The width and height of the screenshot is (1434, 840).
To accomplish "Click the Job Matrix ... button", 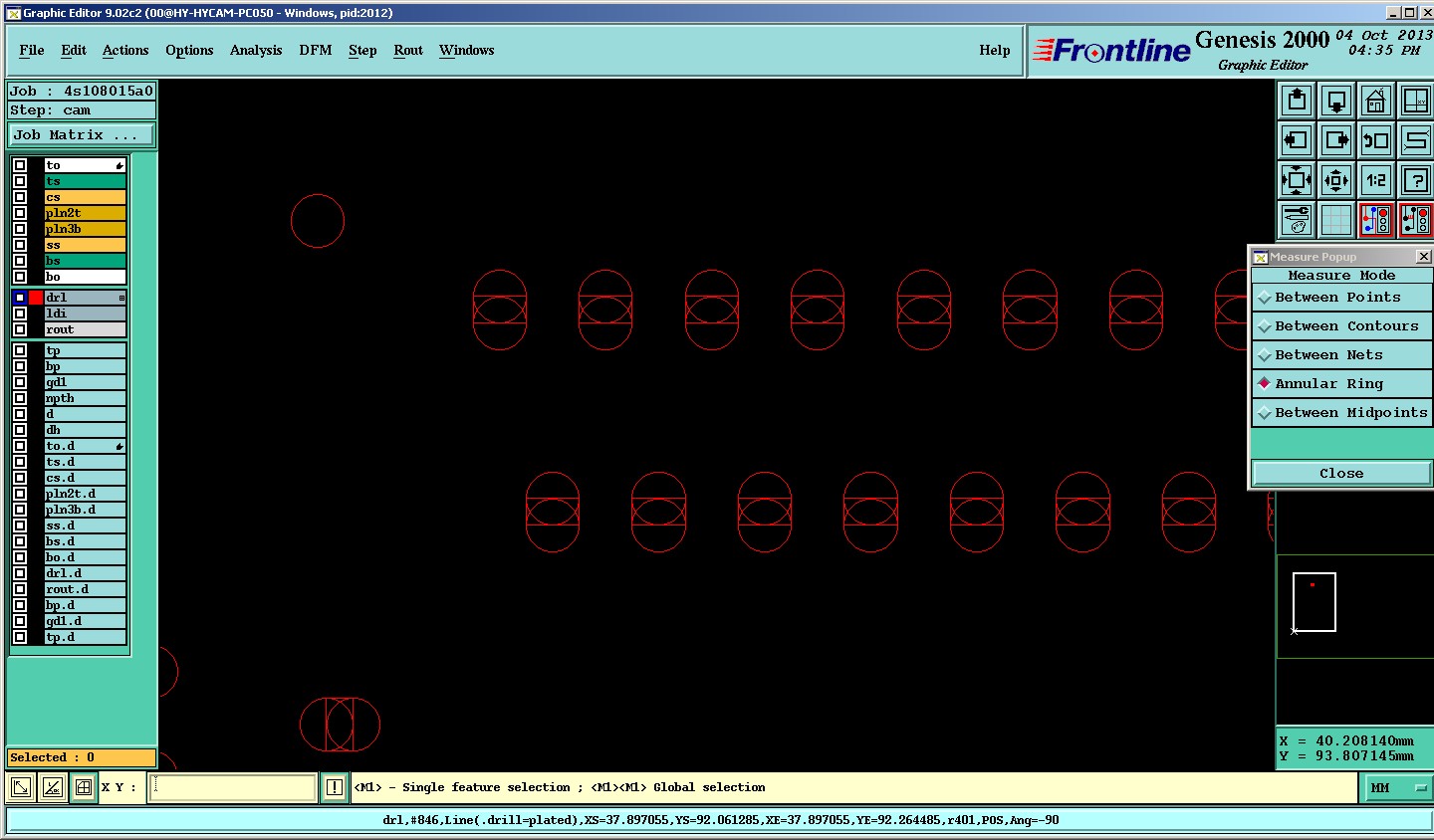I will click(82, 135).
